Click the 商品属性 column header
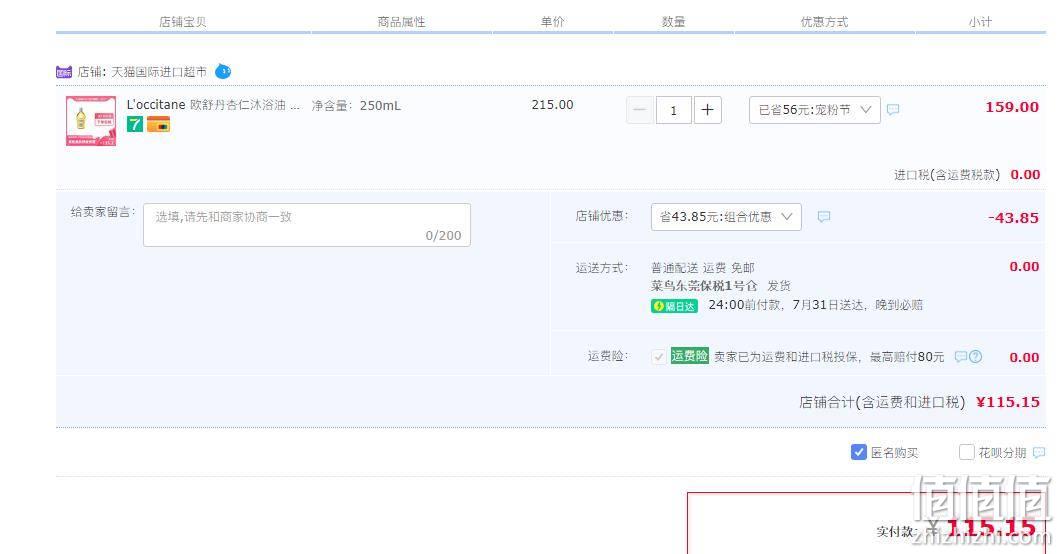This screenshot has height=554, width=1061. pos(401,22)
